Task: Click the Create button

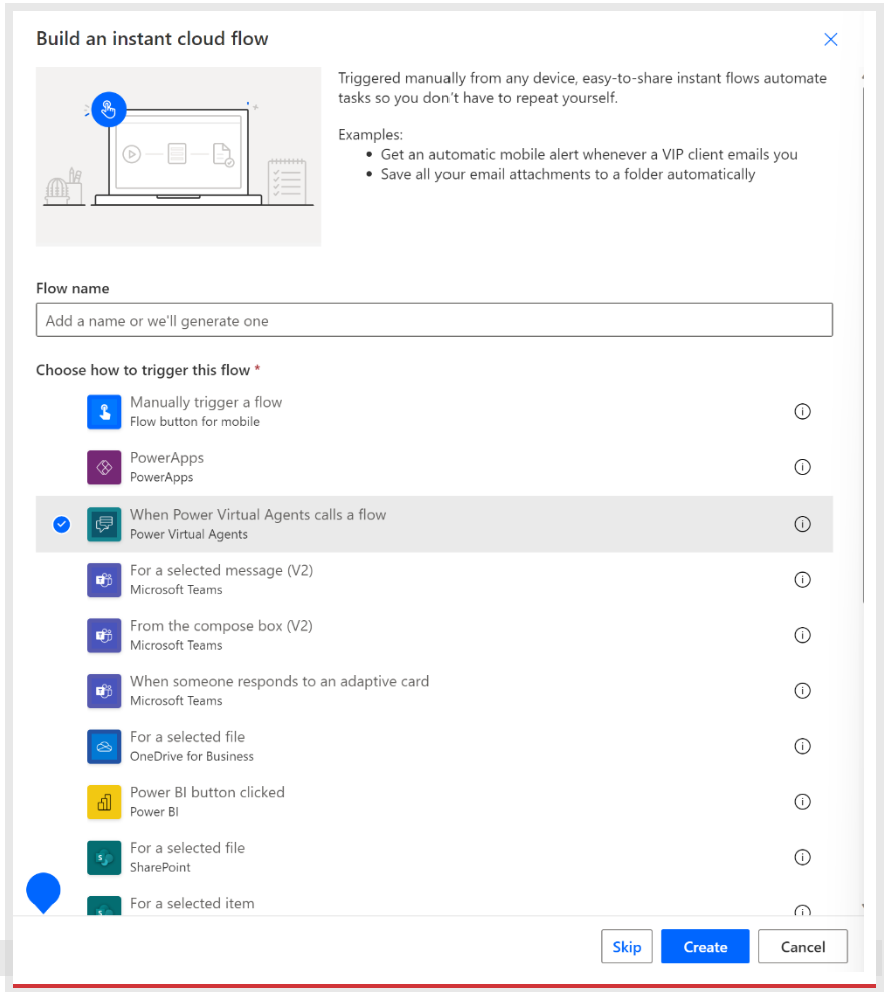Action: coord(705,946)
